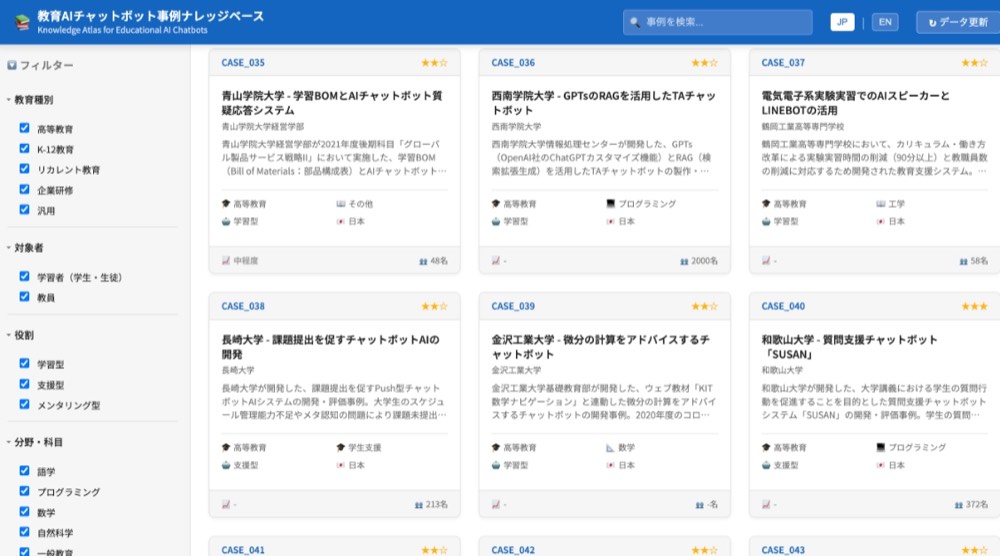This screenshot has height=556, width=1000.
Task: Click graduation cap icon on CASE_035
Action: coord(226,203)
